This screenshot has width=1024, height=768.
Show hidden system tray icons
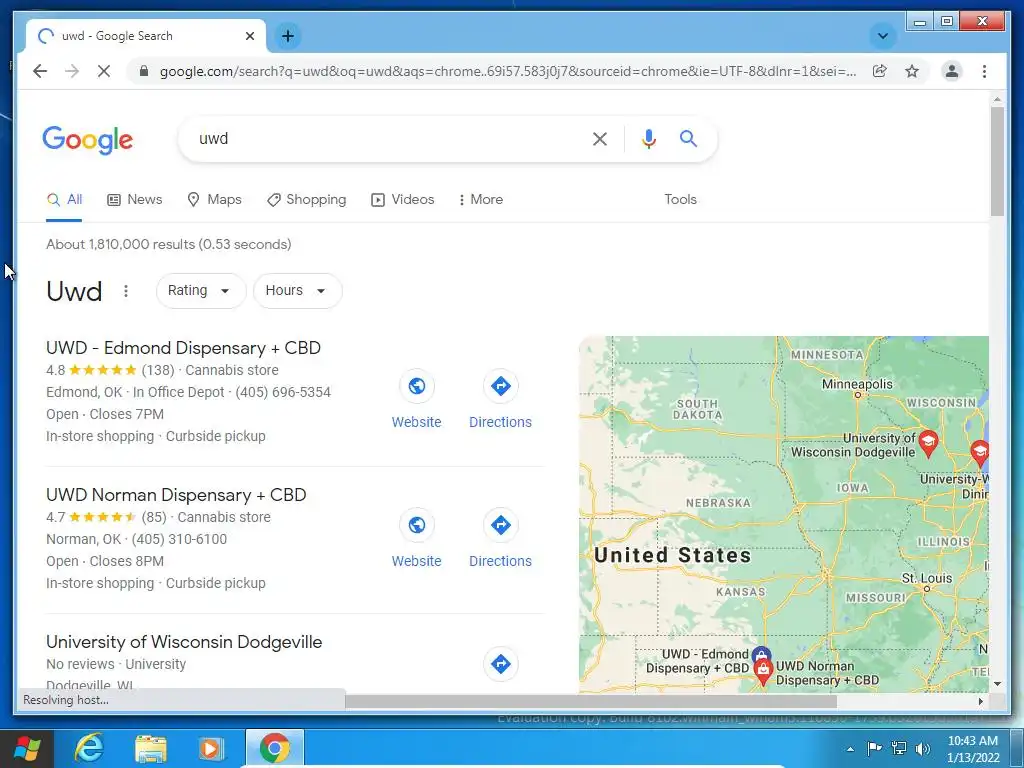(x=850, y=749)
